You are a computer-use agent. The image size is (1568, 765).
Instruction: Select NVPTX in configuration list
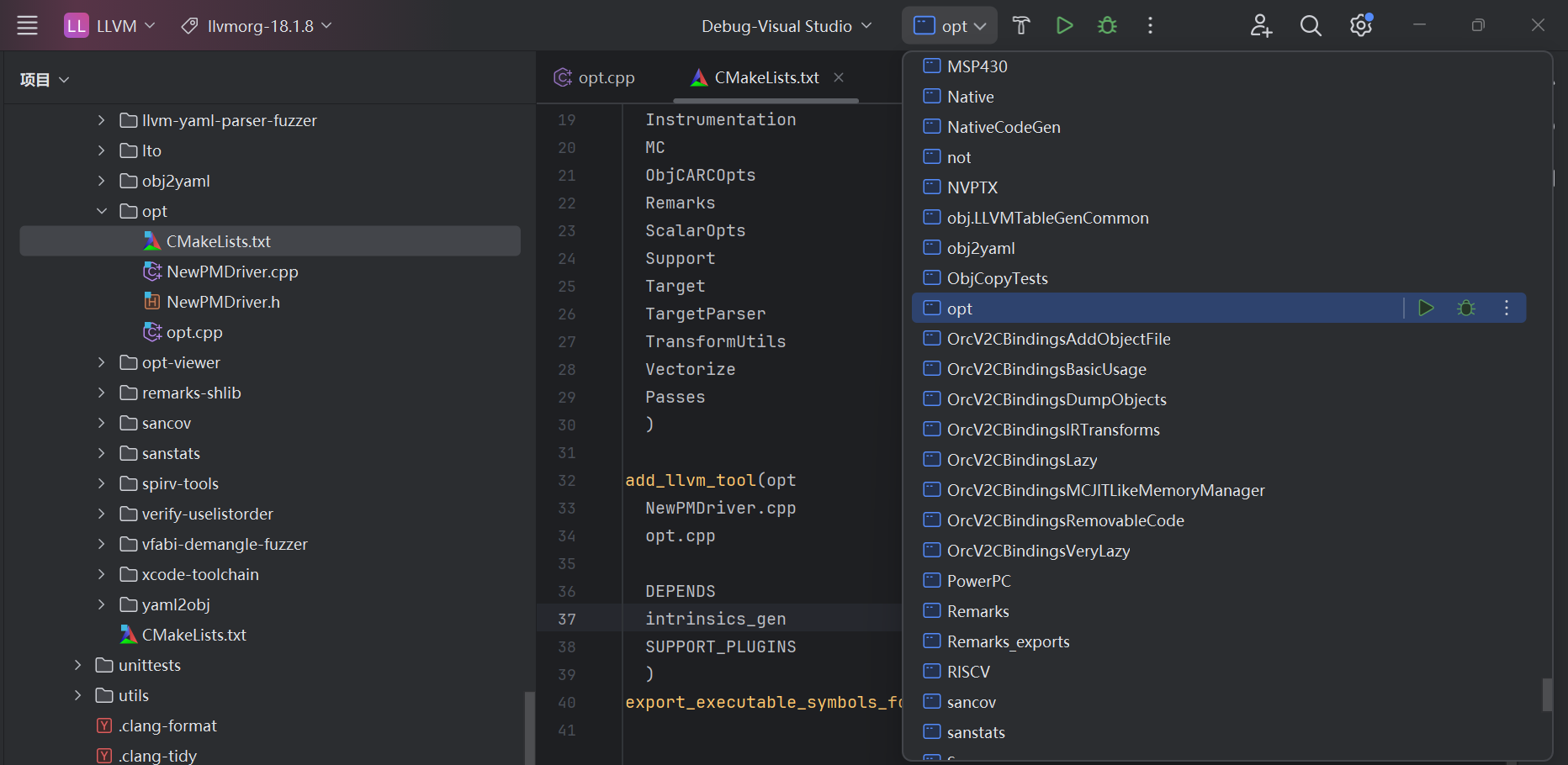(1218, 187)
